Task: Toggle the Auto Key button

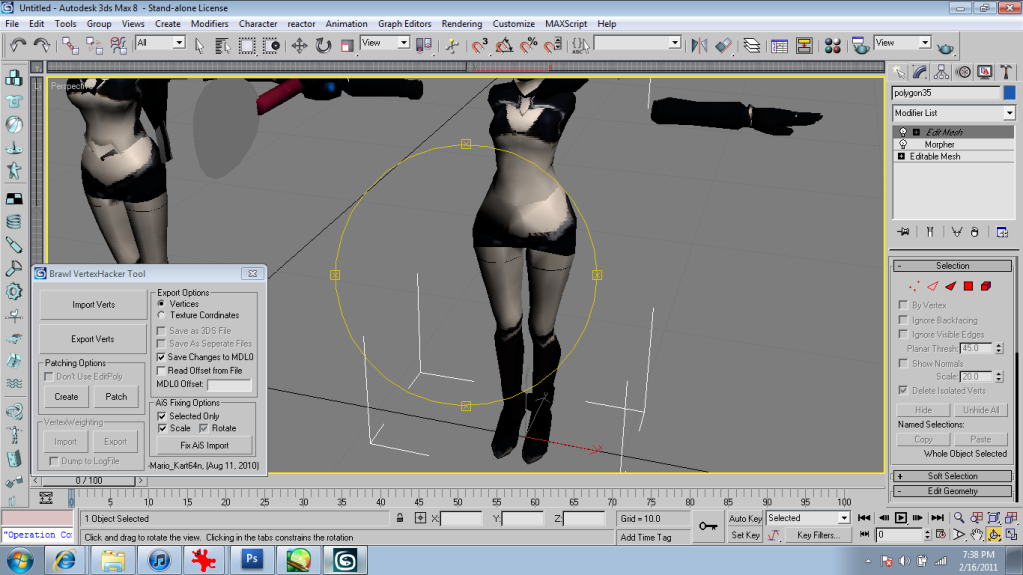Action: point(744,518)
